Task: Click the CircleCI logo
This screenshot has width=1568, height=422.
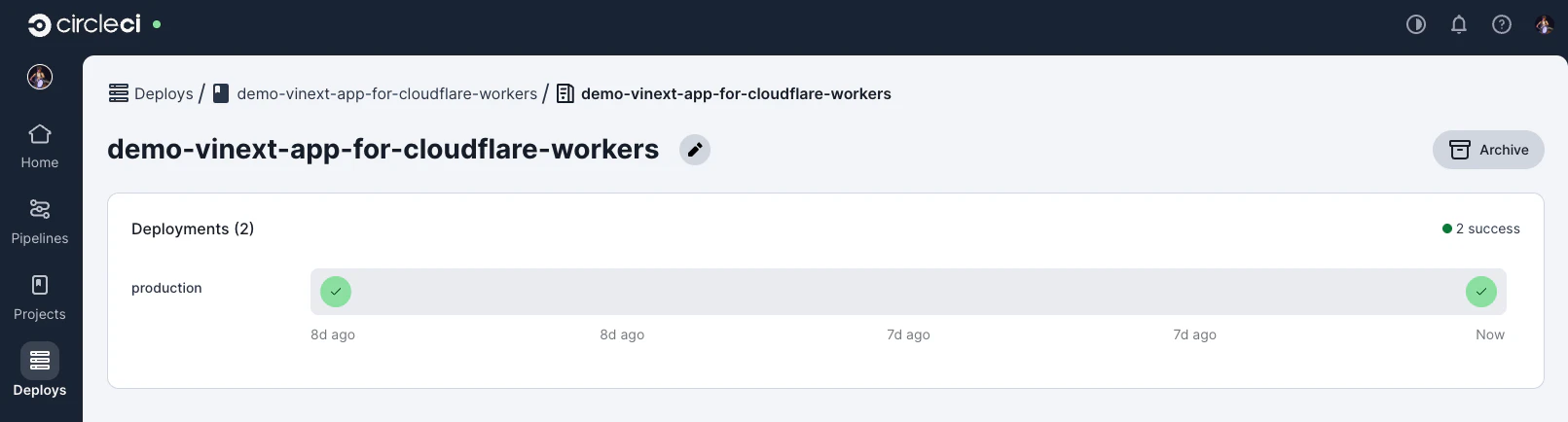Action: pos(84,24)
